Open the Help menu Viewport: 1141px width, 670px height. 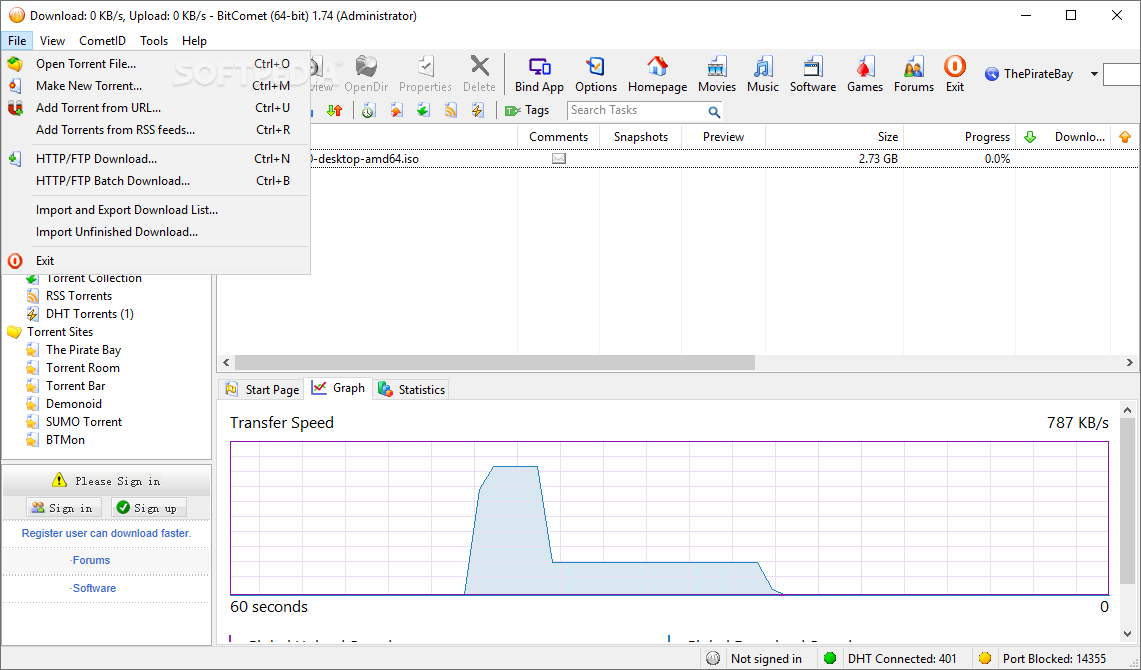(x=194, y=41)
